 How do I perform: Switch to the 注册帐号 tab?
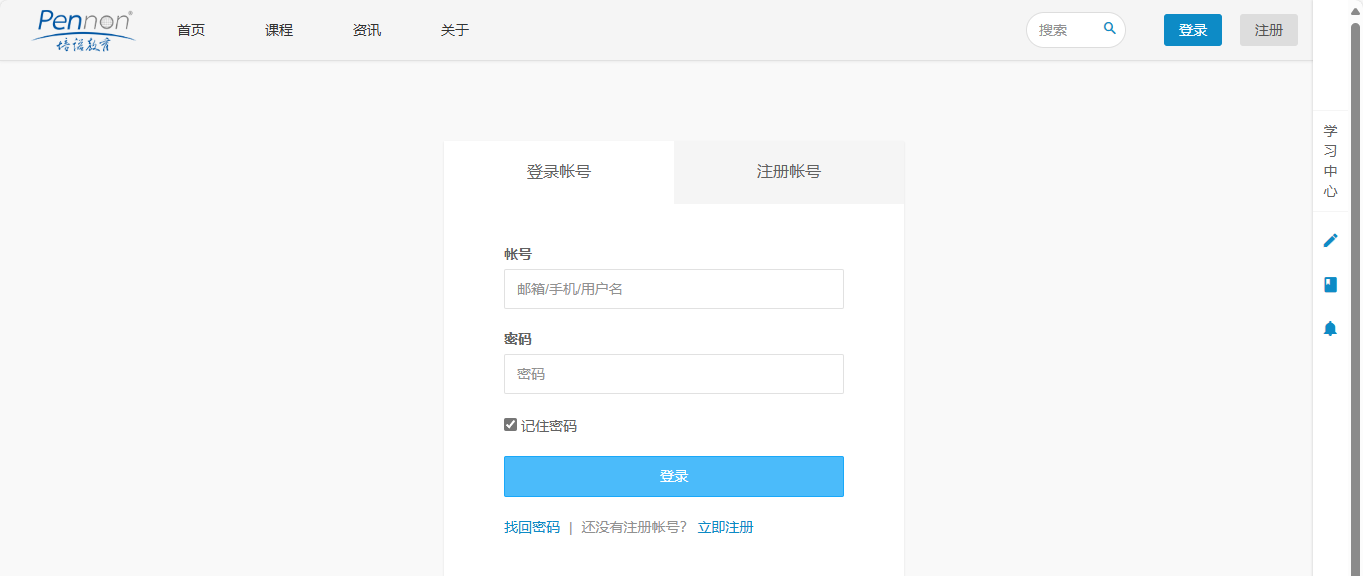(788, 172)
